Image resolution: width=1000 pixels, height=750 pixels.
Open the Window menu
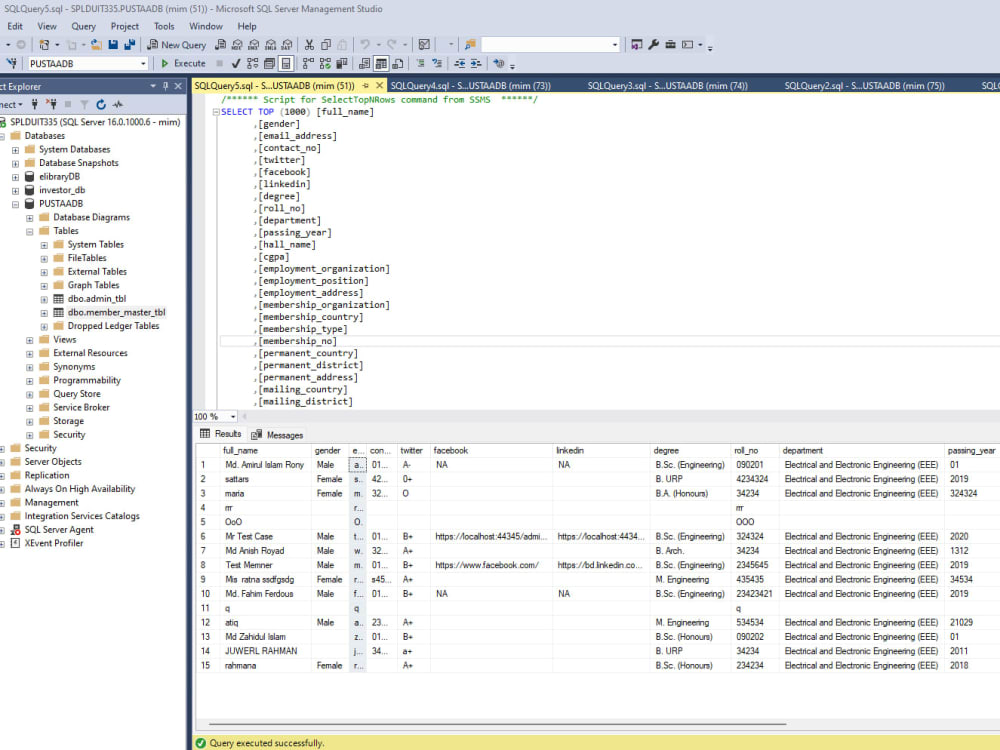click(205, 26)
